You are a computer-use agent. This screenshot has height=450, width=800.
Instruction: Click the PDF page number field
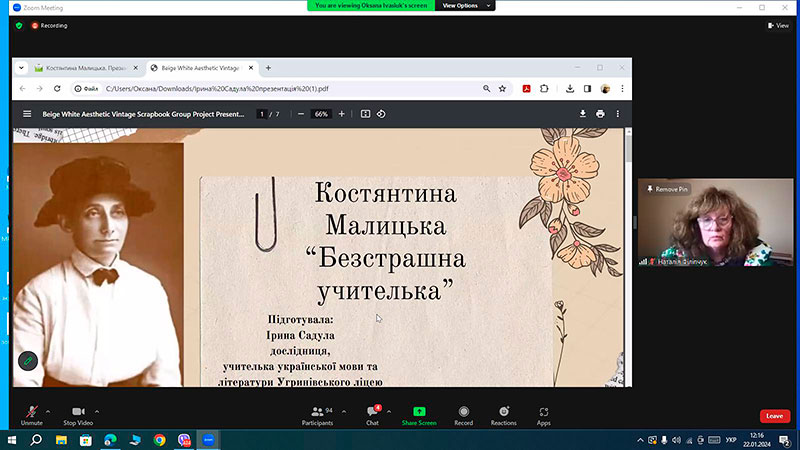(x=262, y=114)
